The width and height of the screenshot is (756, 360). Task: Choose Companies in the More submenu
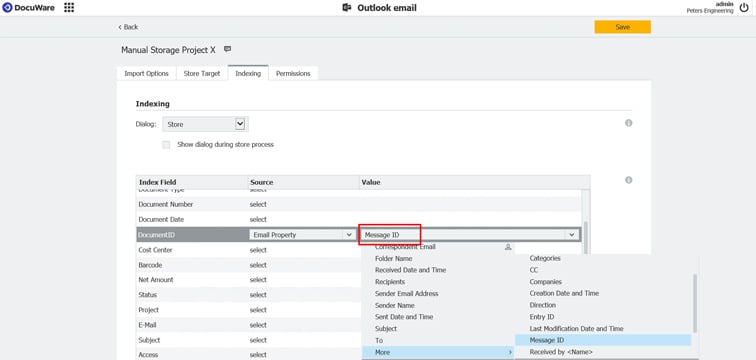[545, 281]
